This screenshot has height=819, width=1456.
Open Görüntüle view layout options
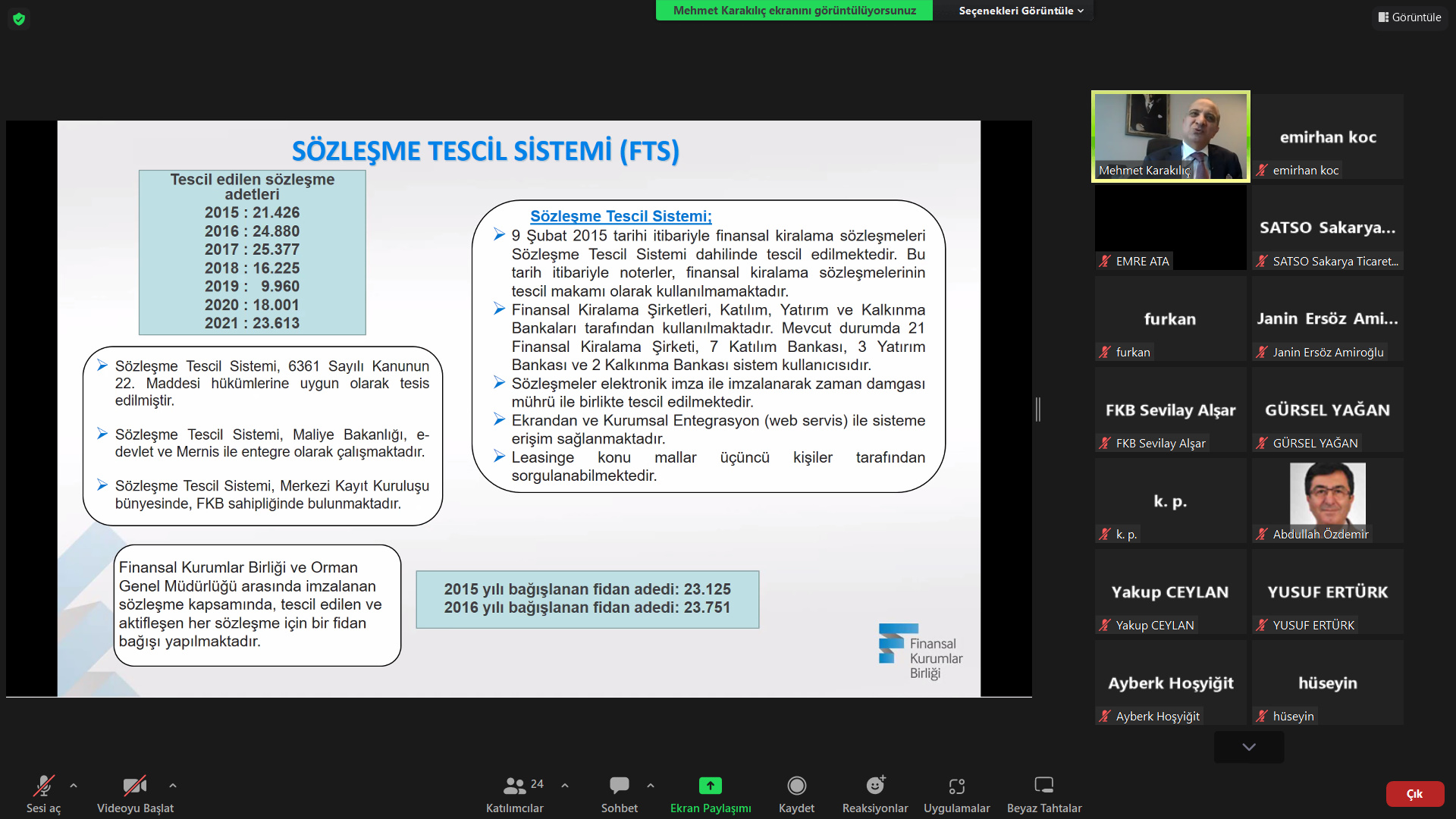click(x=1410, y=17)
